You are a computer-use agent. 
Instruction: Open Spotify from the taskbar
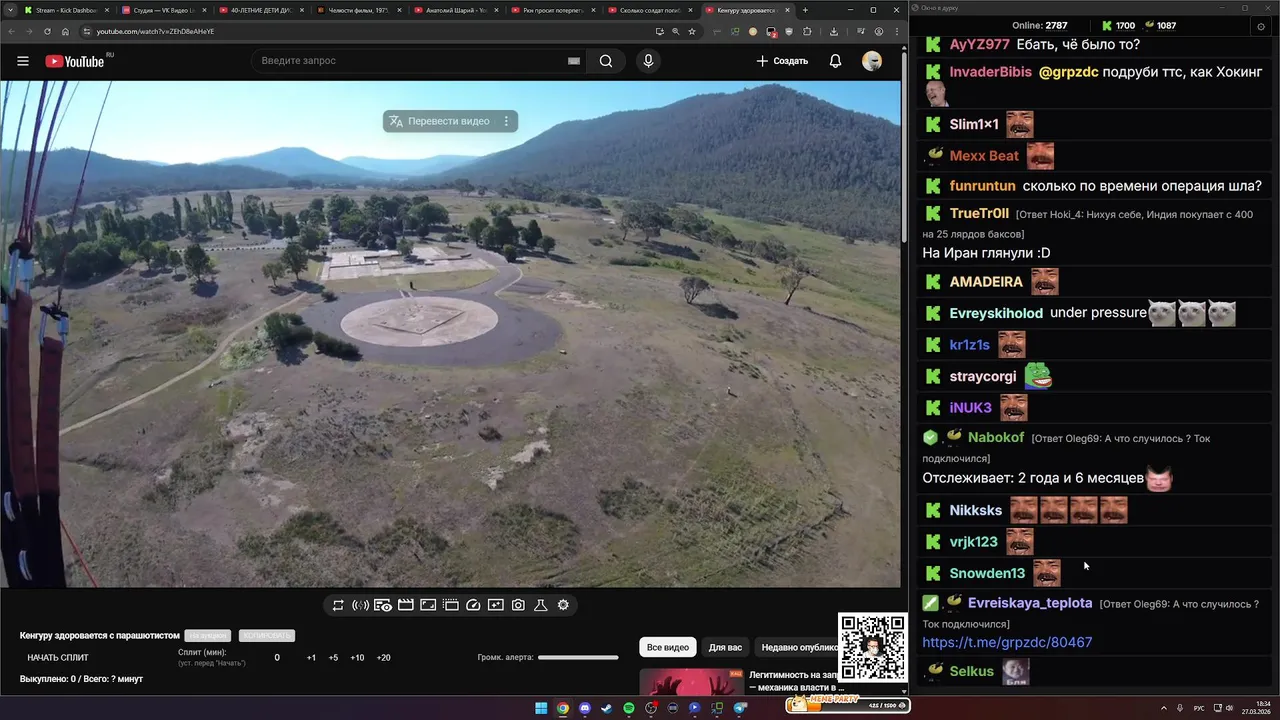(x=629, y=708)
